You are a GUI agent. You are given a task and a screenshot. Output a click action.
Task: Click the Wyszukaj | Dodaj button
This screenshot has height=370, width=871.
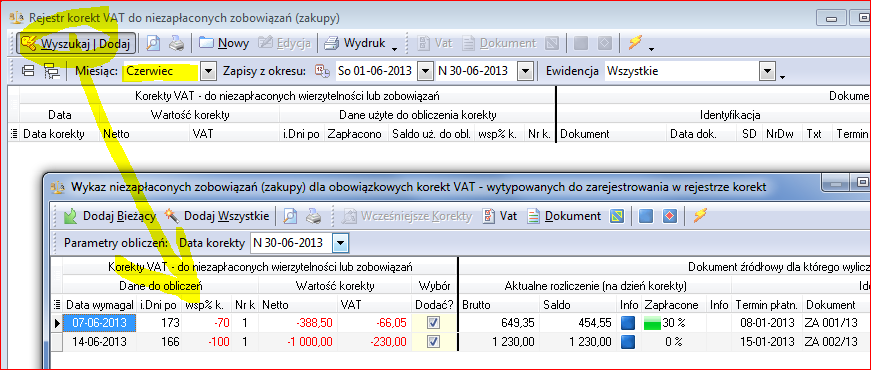point(76,43)
